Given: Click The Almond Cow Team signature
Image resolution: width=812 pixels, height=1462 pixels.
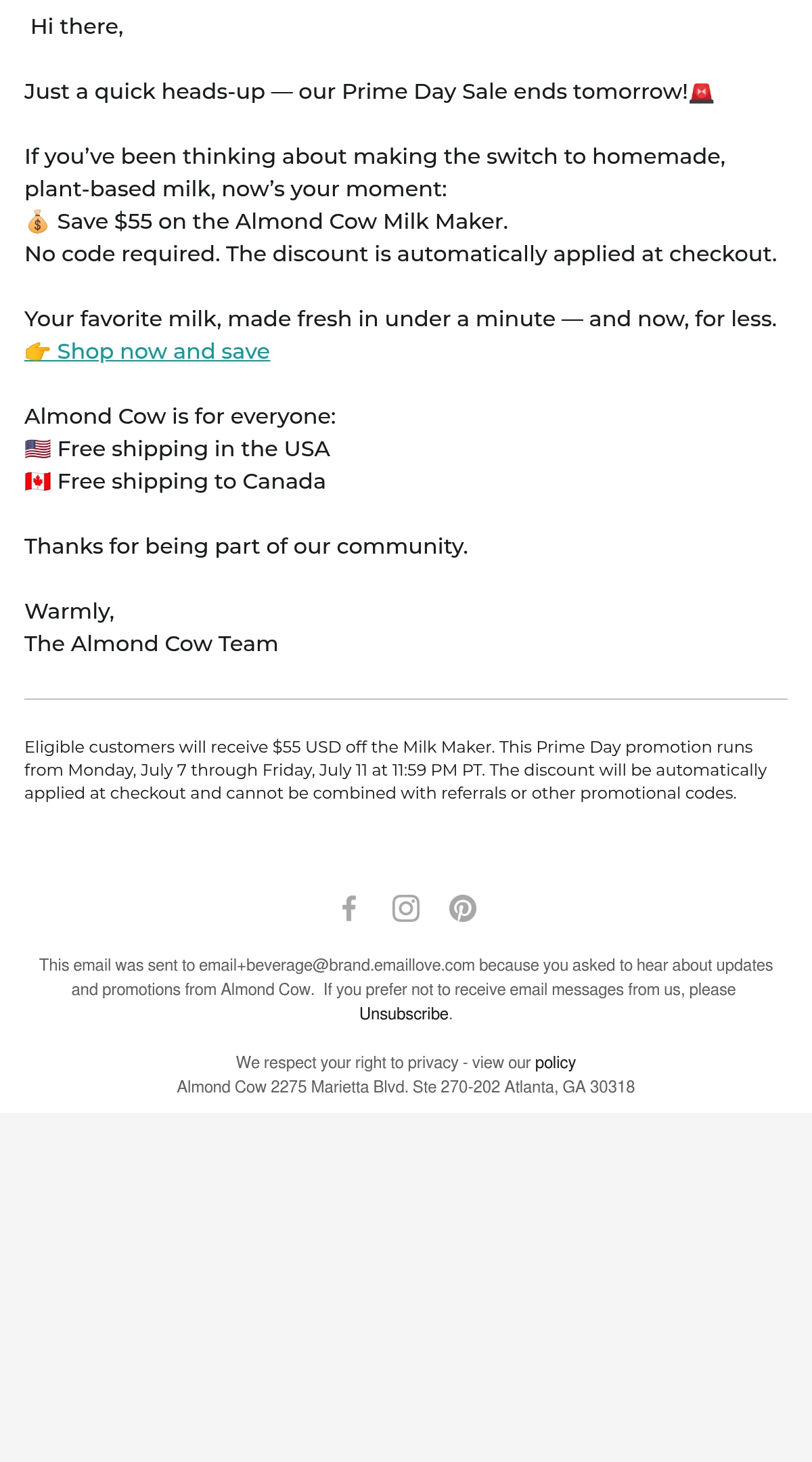Looking at the screenshot, I should pyautogui.click(x=151, y=644).
